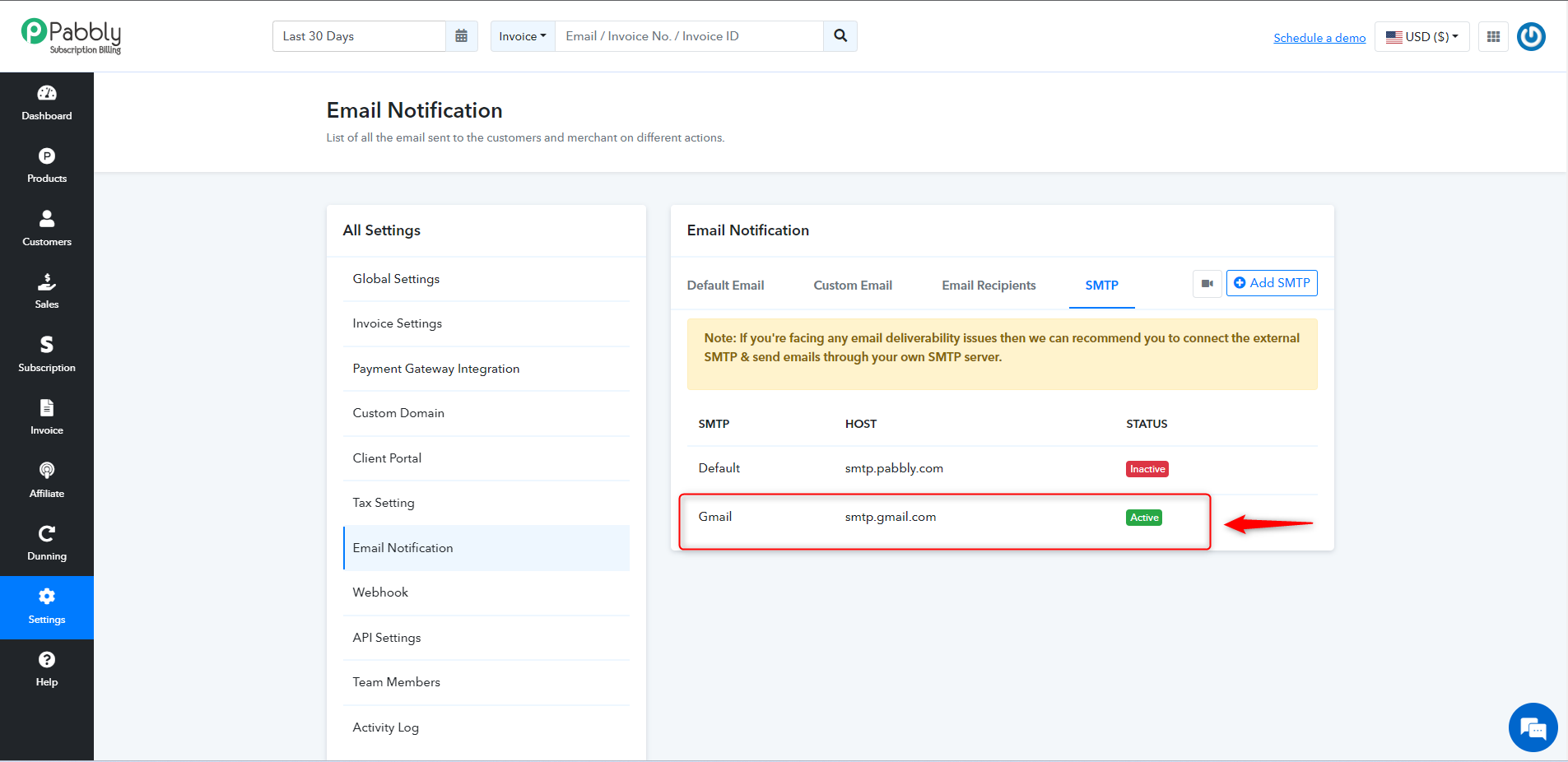This screenshot has width=1568, height=762.
Task: Expand the Invoice search type dropdown
Action: click(523, 36)
